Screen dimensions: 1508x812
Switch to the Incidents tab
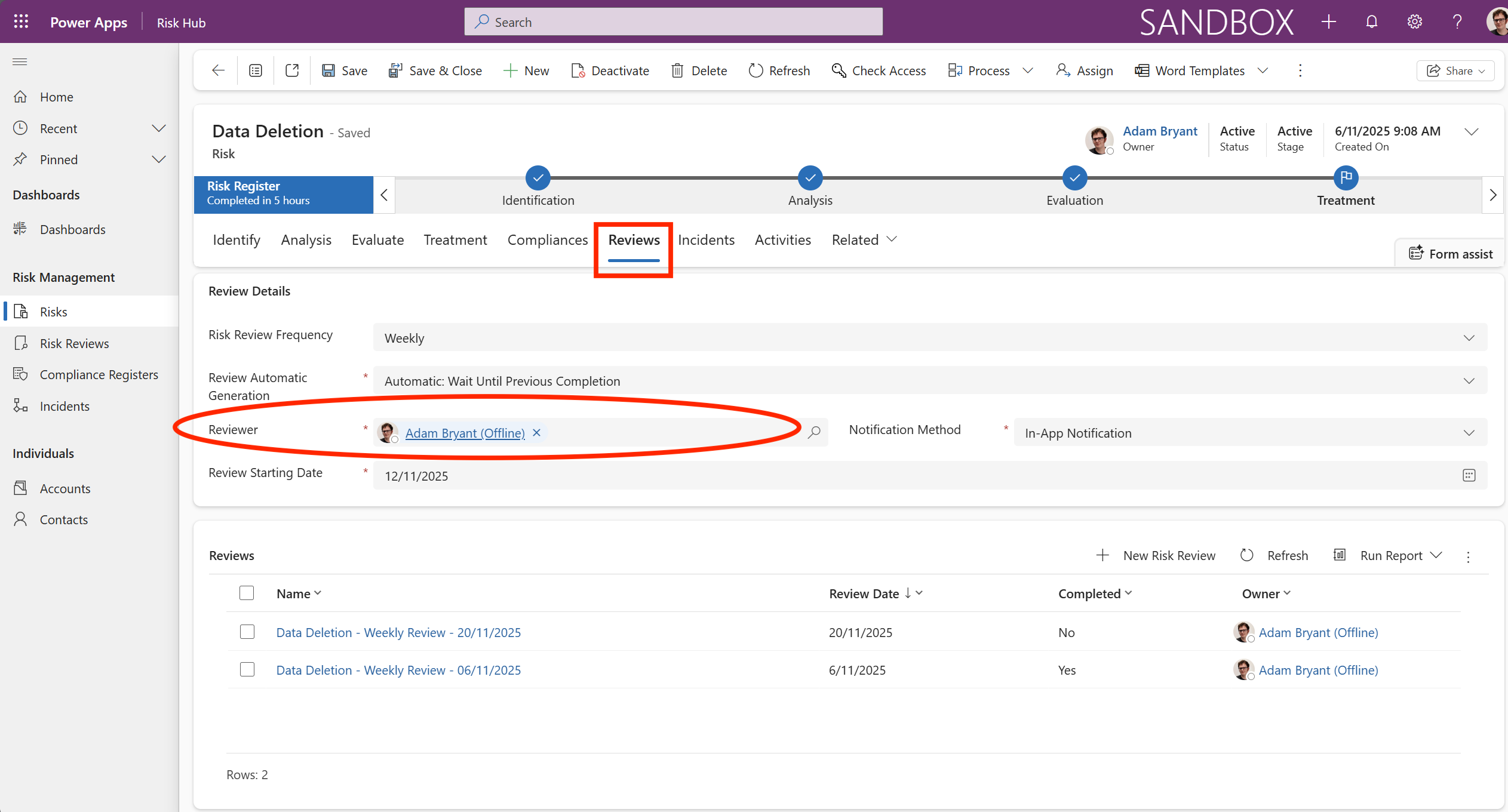pos(706,239)
